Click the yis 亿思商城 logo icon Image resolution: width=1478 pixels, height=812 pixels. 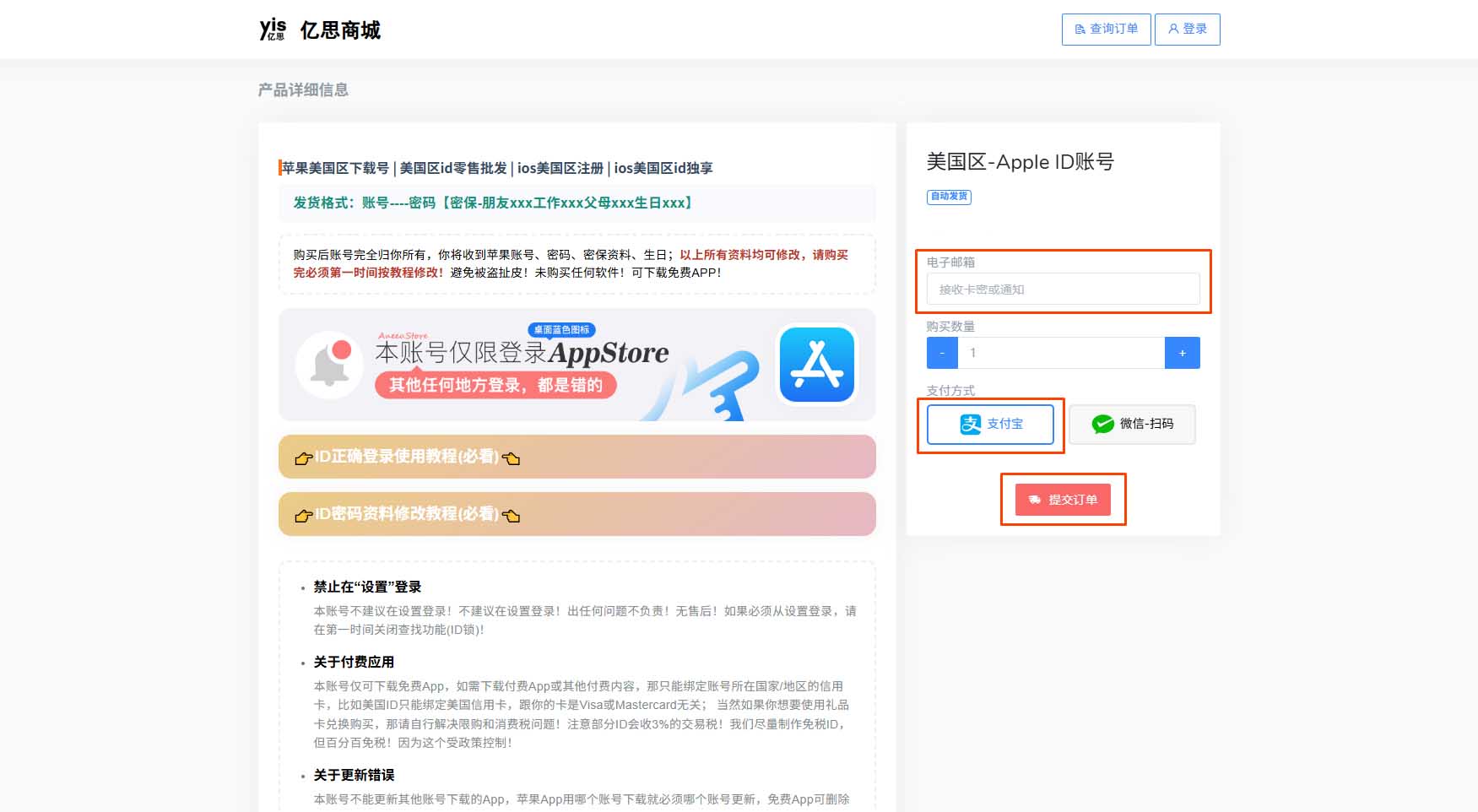(x=272, y=29)
